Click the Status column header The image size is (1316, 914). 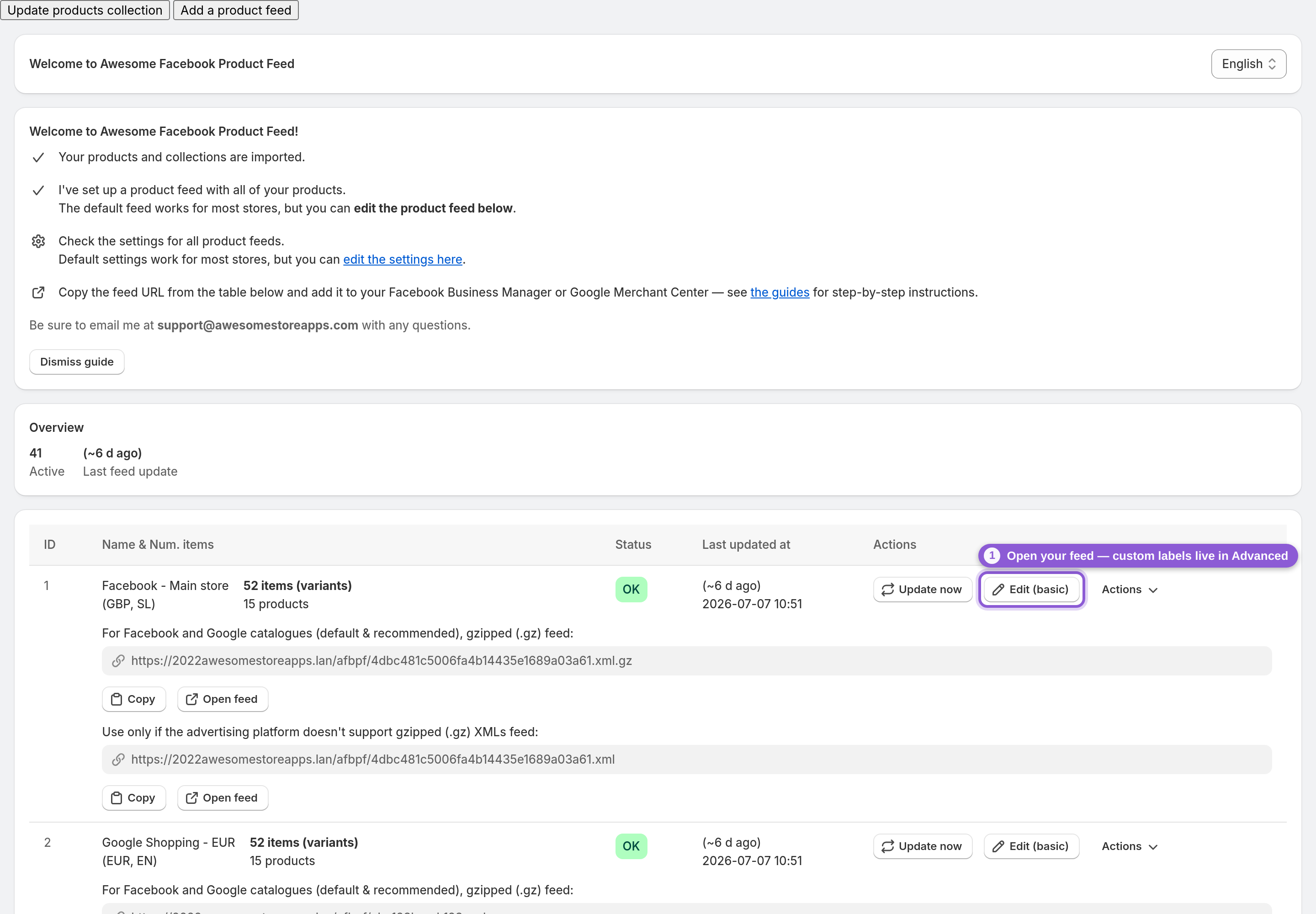[633, 545]
